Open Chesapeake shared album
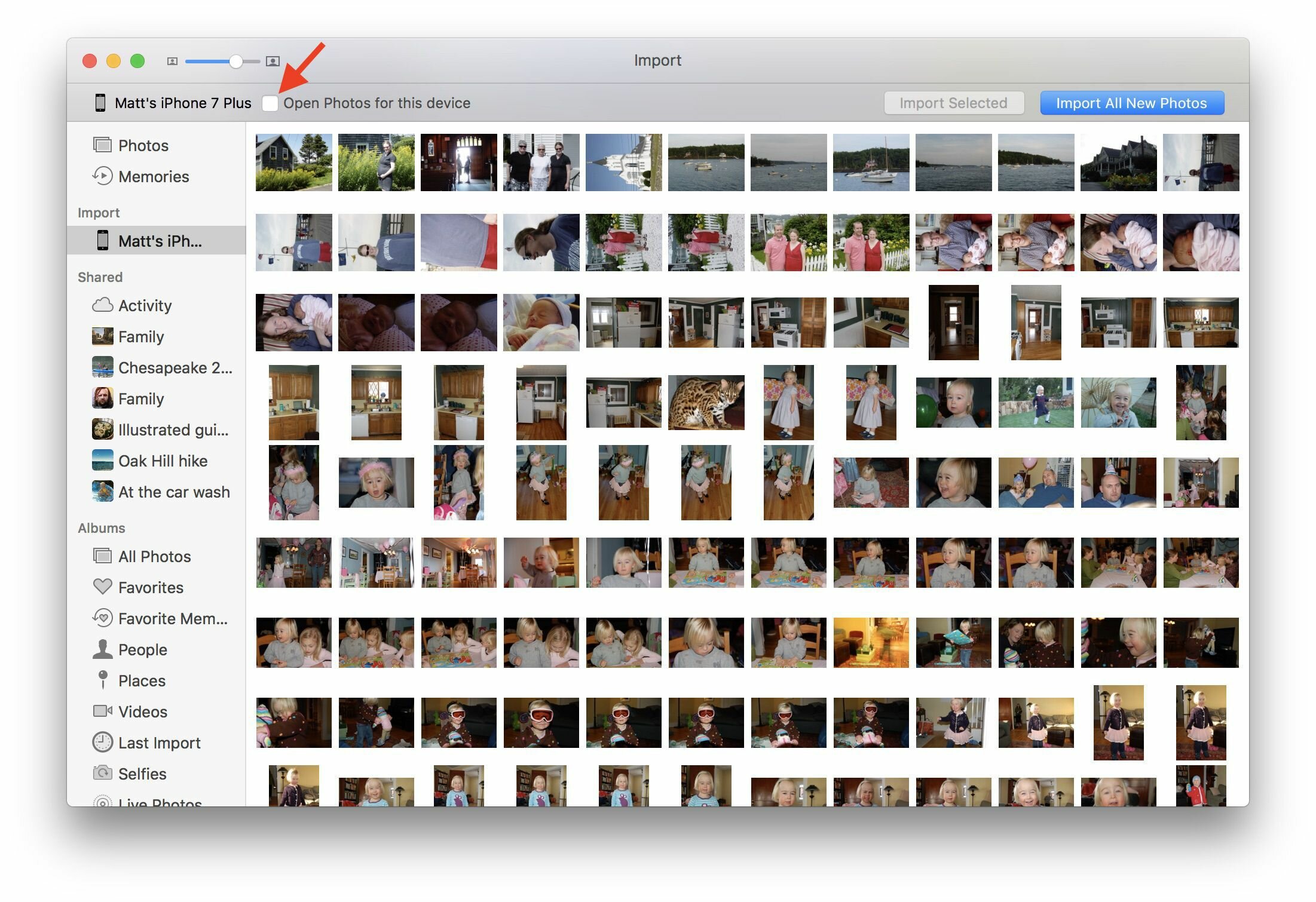Screen dimensions: 1316x902 pos(175,367)
